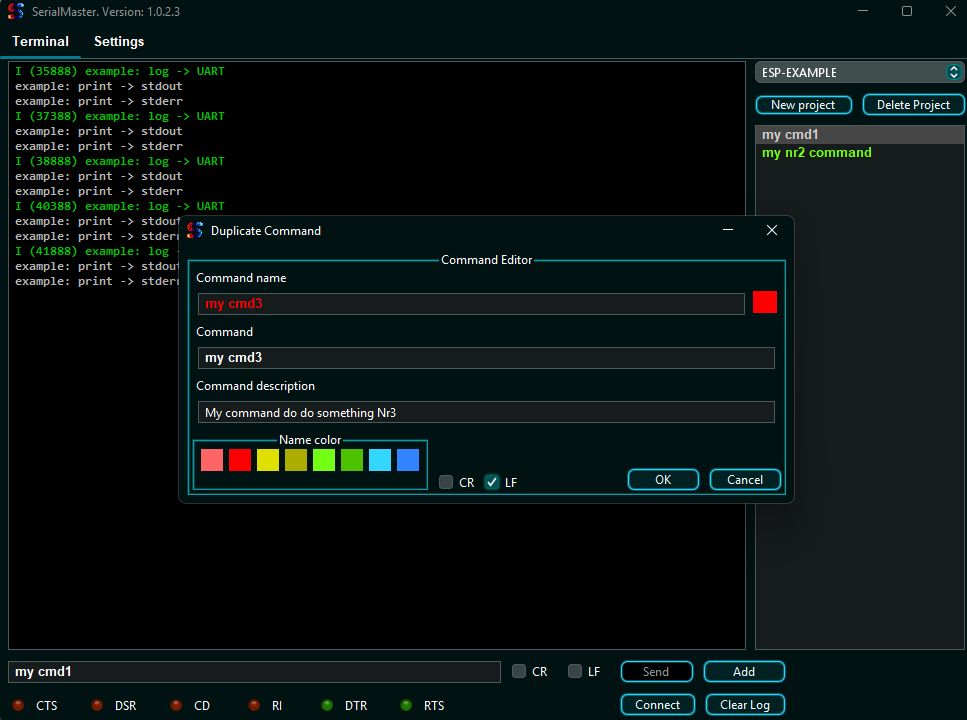Open the Terminal tab
This screenshot has width=967, height=720.
click(41, 42)
